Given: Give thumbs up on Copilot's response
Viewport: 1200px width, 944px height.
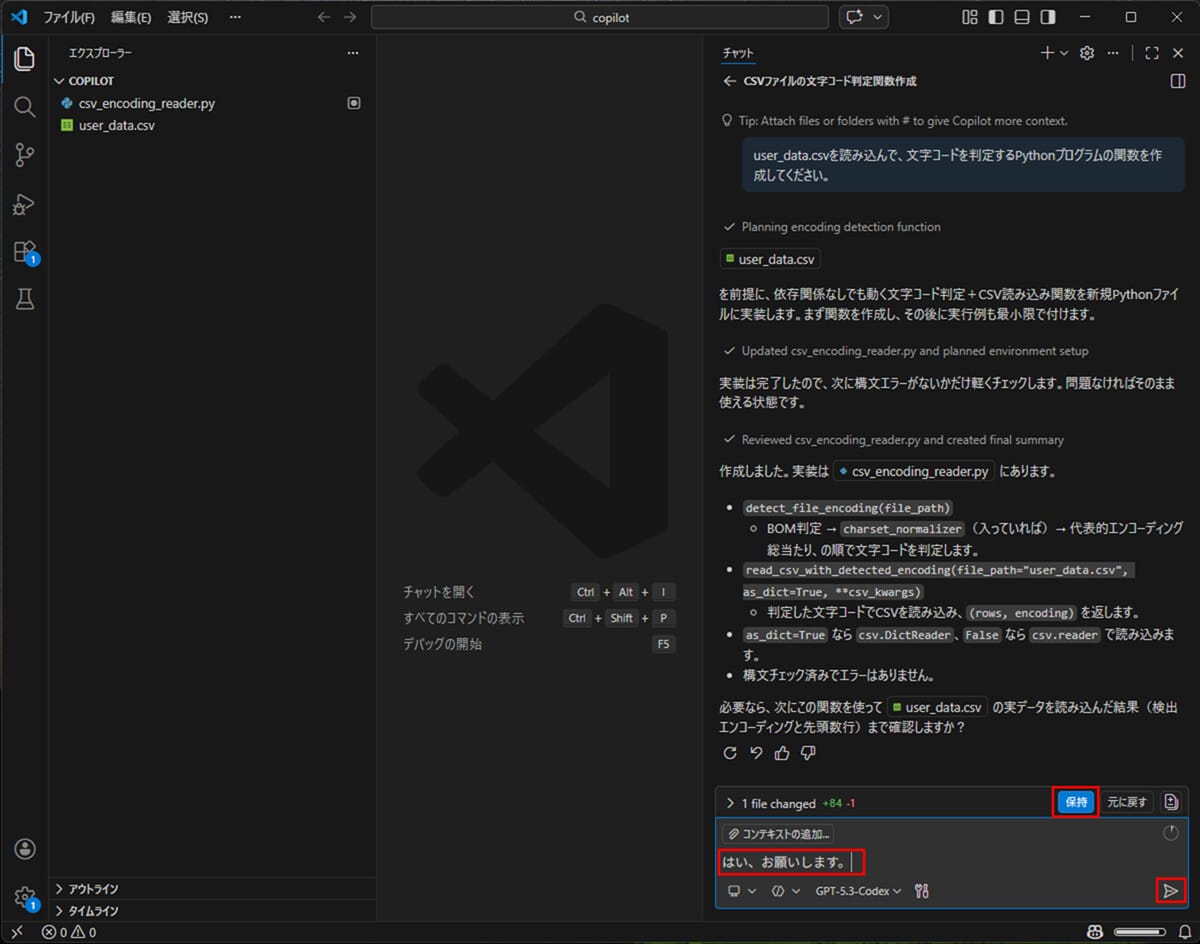Looking at the screenshot, I should pyautogui.click(x=782, y=753).
